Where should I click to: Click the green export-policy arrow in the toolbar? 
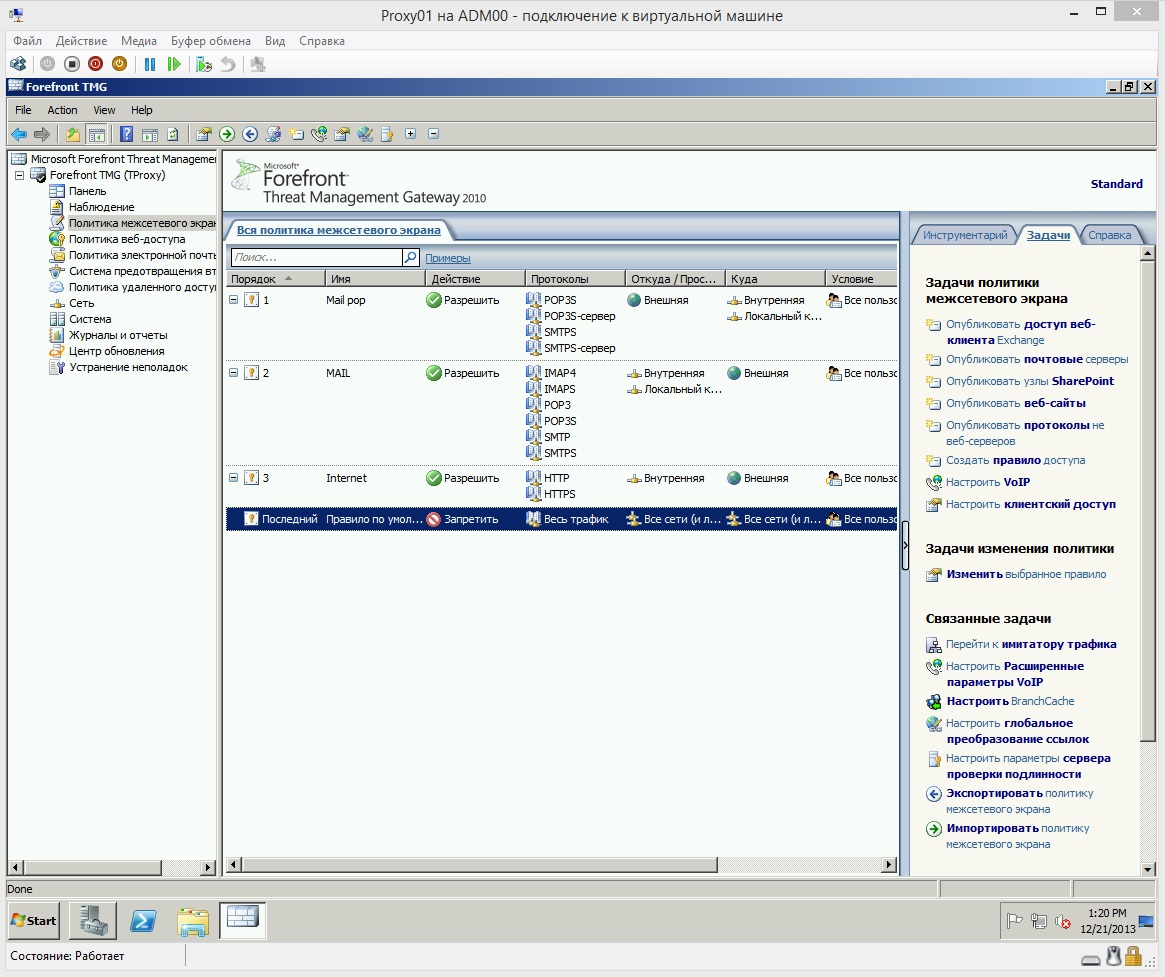[x=227, y=134]
